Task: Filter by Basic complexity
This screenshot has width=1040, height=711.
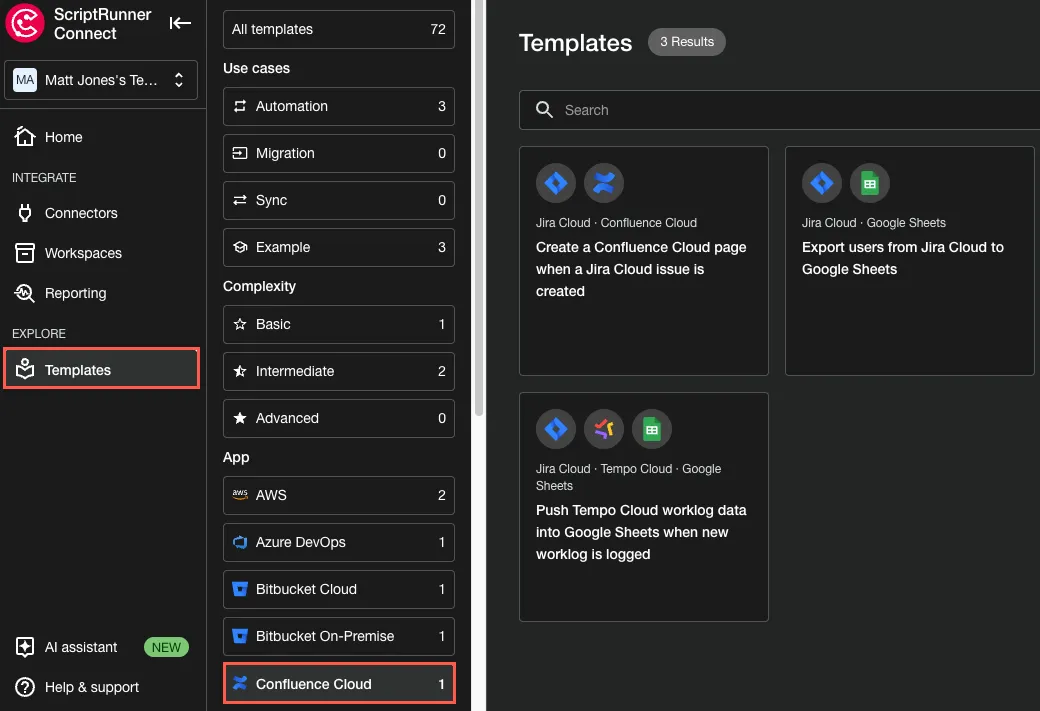Action: (x=339, y=324)
